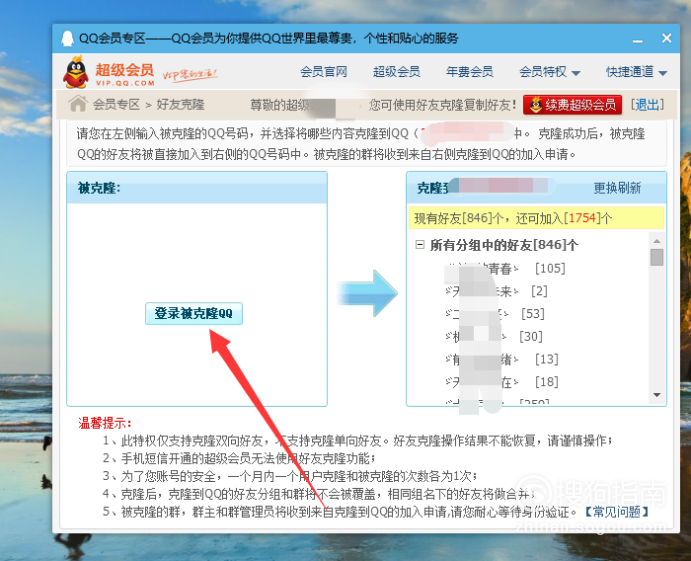Click the 登录被克隆QQ button
Image resolution: width=691 pixels, height=561 pixels.
(x=194, y=313)
